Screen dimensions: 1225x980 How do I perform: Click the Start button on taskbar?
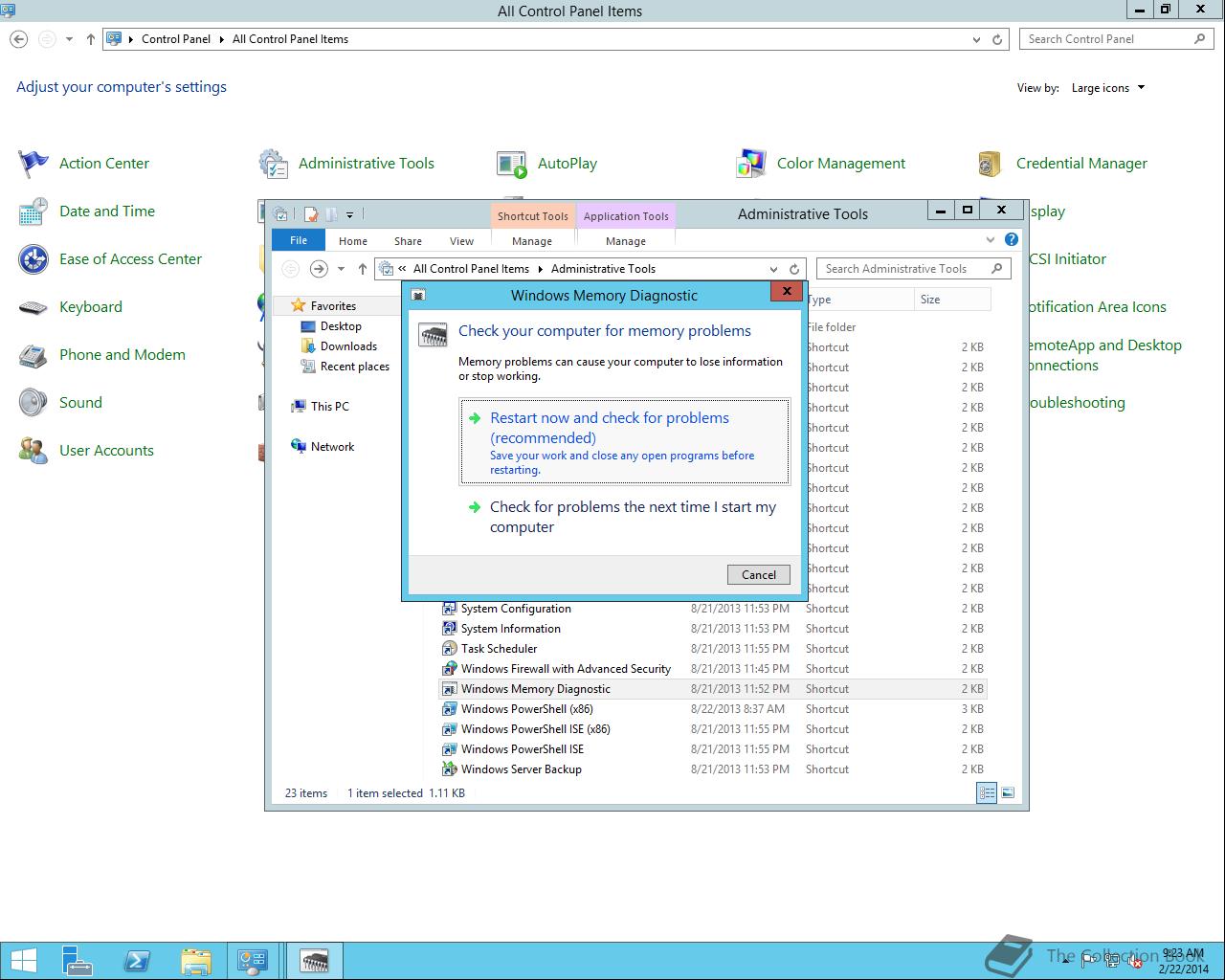click(x=23, y=961)
